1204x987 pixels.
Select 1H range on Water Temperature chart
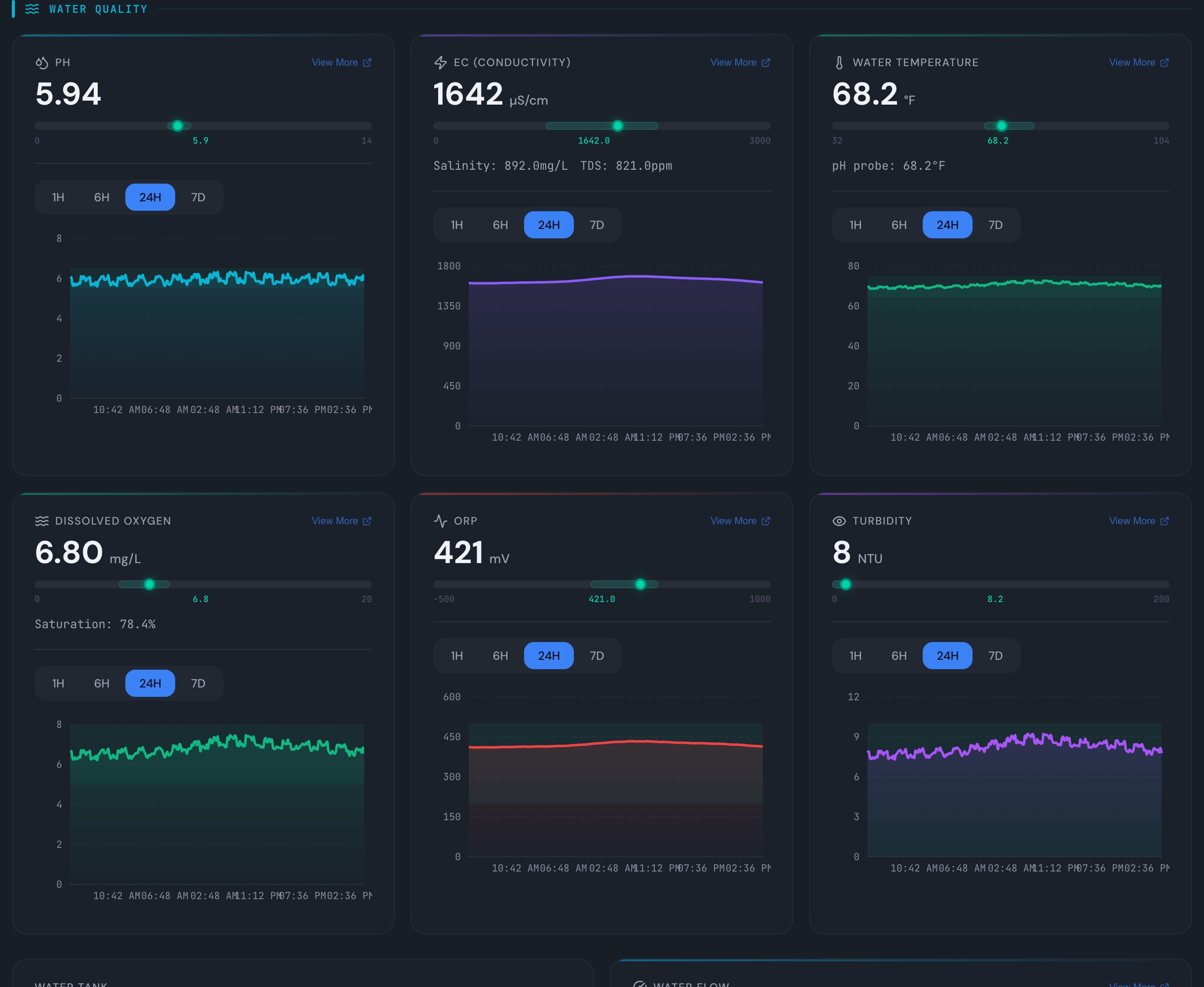pos(855,225)
